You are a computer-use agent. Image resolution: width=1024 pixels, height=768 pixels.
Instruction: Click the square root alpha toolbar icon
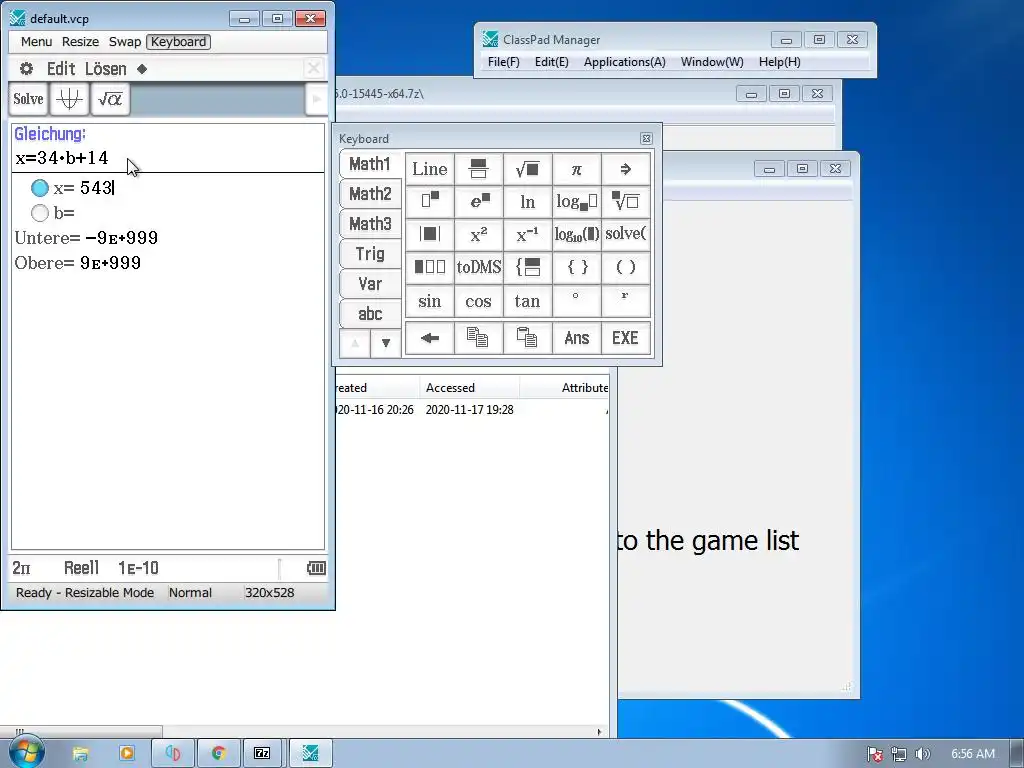pyautogui.click(x=110, y=99)
